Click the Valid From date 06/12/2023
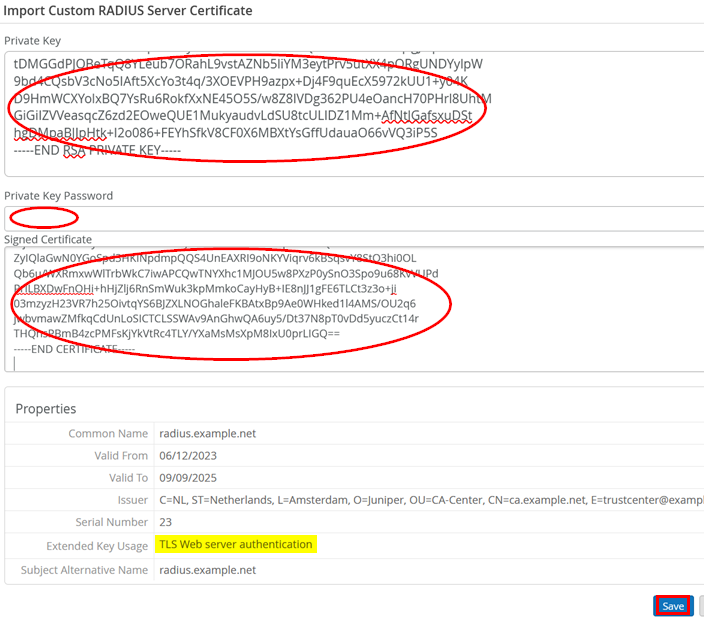The height and width of the screenshot is (621, 704). pyautogui.click(x=188, y=456)
